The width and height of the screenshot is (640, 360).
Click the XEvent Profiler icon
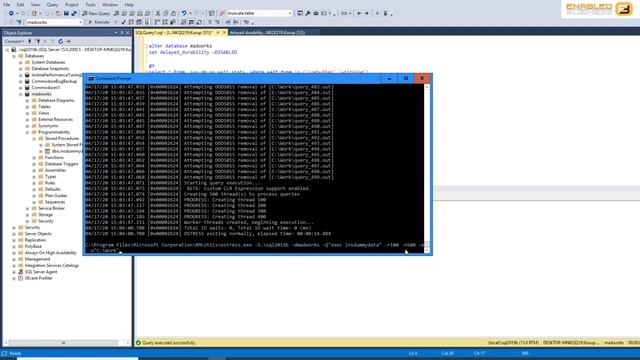point(21,278)
